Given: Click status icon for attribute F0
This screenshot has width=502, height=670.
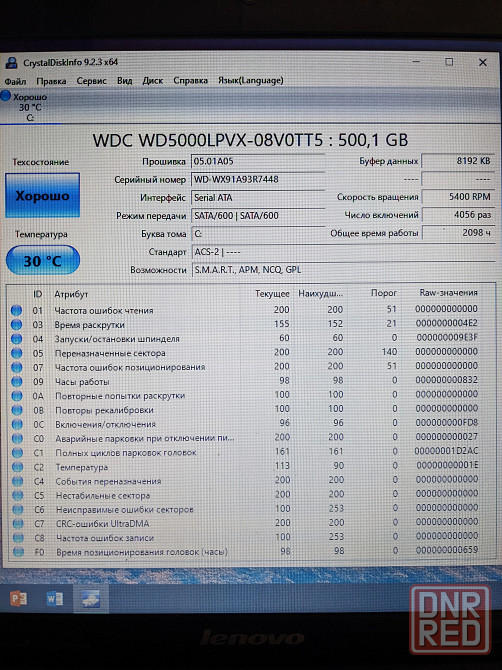Looking at the screenshot, I should (x=18, y=552).
